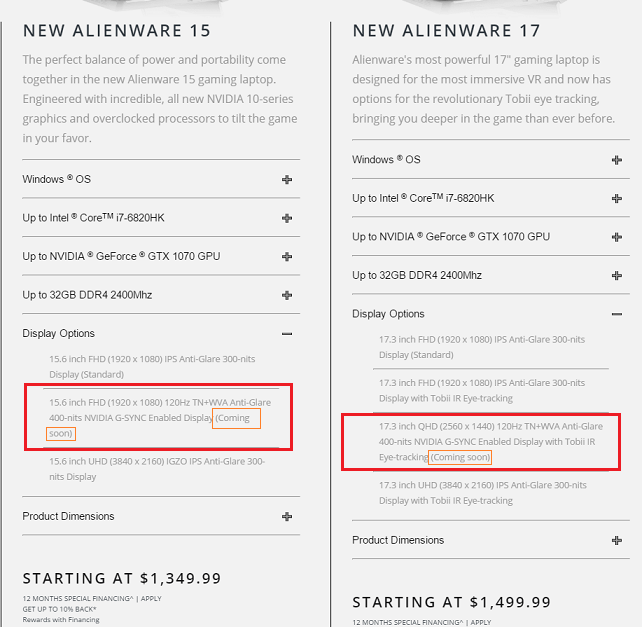Collapse Display Options minus icon for Alienware 17
Viewport: 642px width, 627px height.
click(617, 314)
